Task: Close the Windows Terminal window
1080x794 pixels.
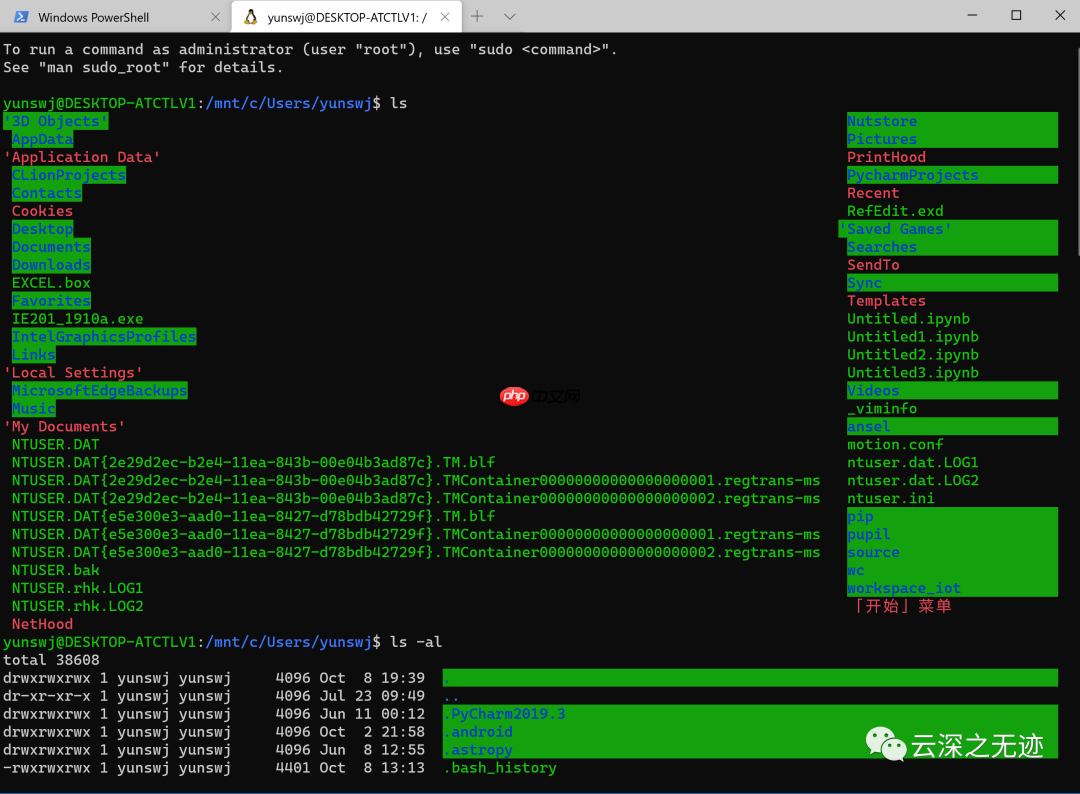Action: coord(1058,15)
